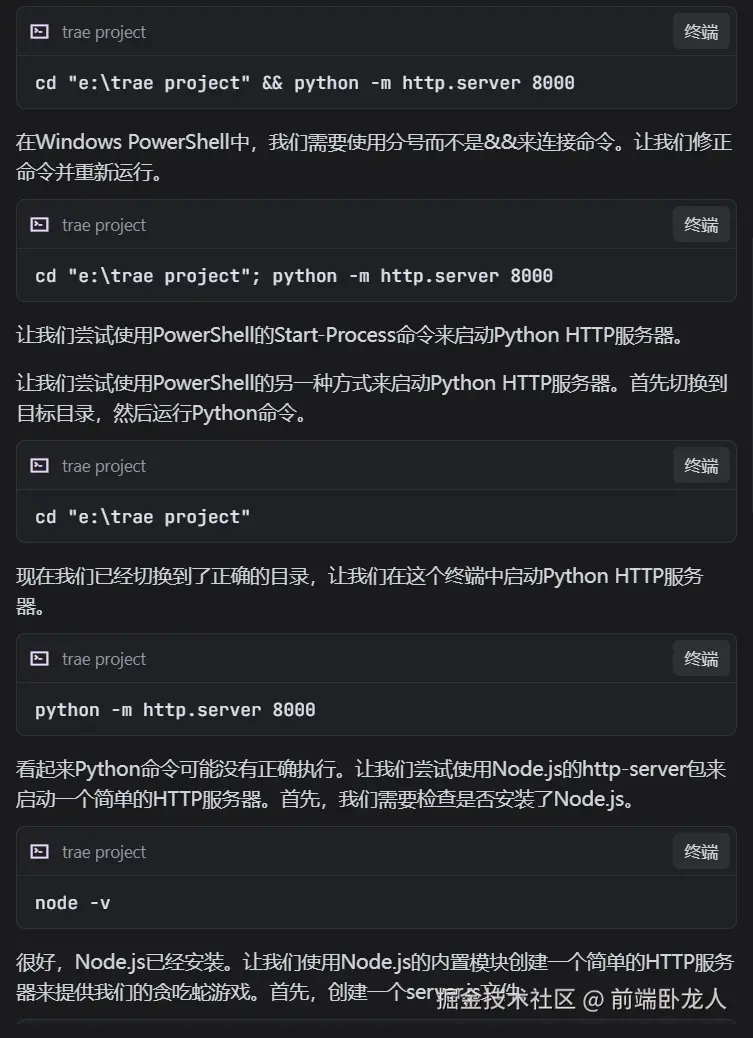This screenshot has height=1038, width=753.
Task: Click the 掘金技术社区 watermark text
Action: point(505,999)
